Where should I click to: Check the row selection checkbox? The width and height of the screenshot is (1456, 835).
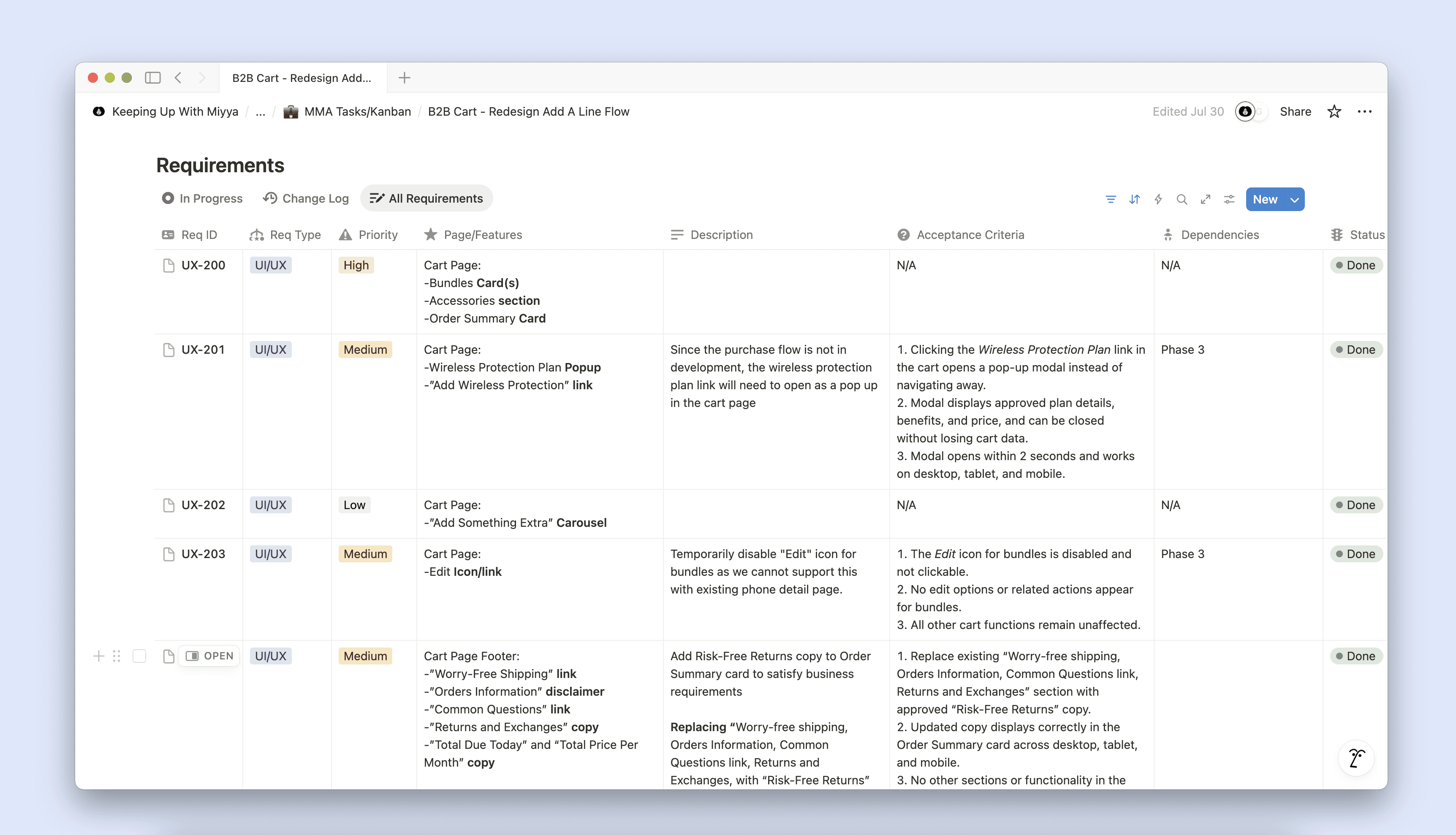[x=139, y=656]
